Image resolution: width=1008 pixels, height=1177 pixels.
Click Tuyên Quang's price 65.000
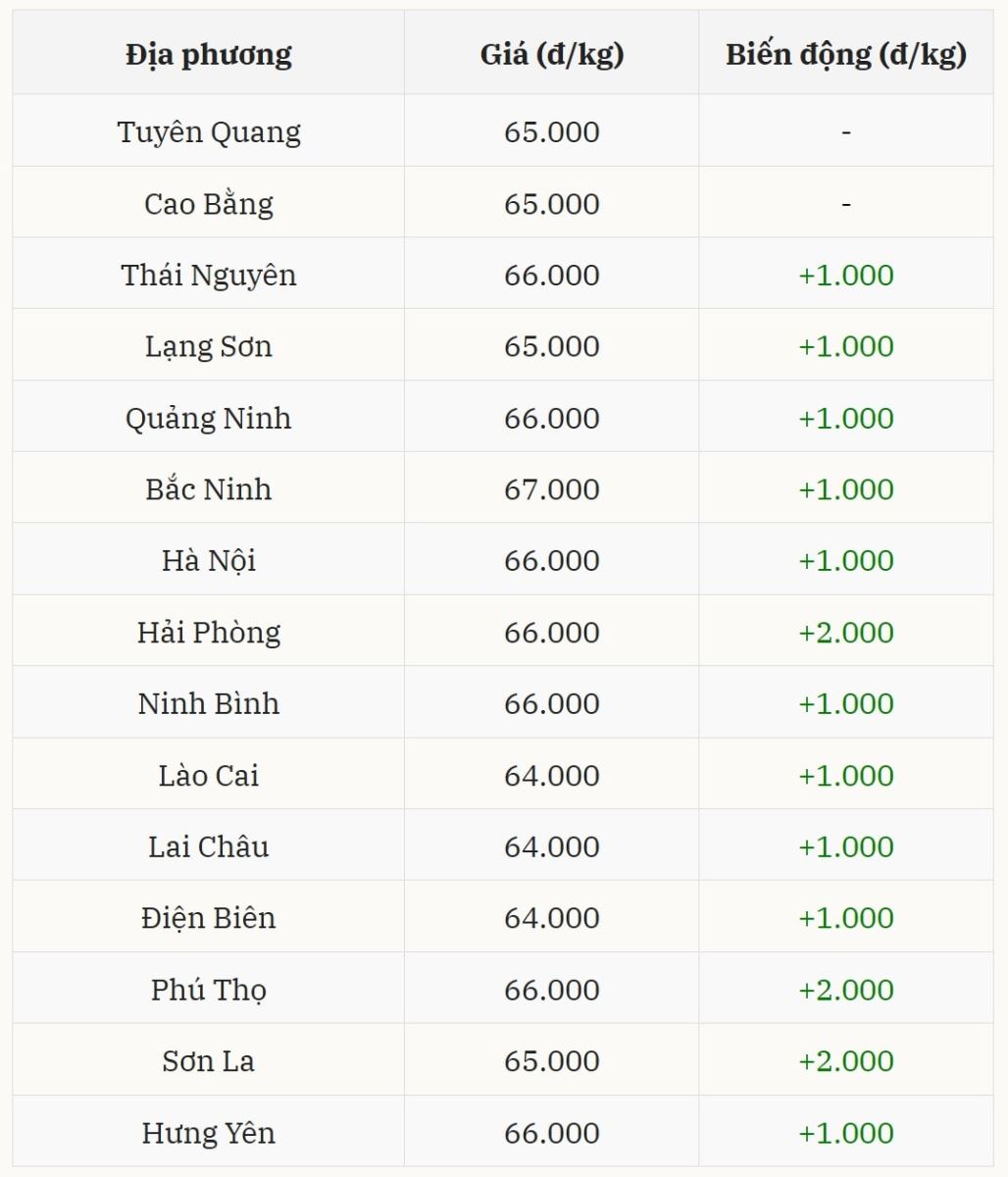tap(551, 131)
